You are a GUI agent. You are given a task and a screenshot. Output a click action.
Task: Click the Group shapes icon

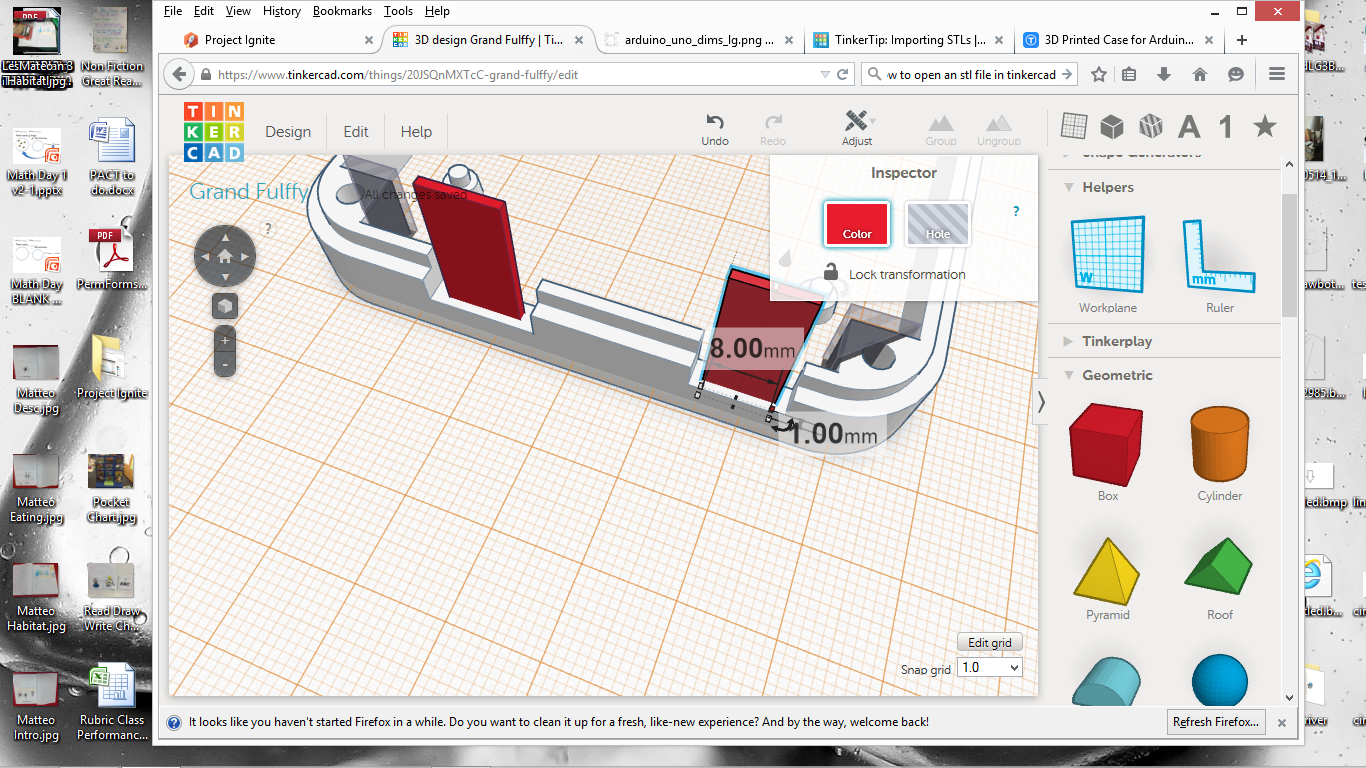[x=940, y=123]
